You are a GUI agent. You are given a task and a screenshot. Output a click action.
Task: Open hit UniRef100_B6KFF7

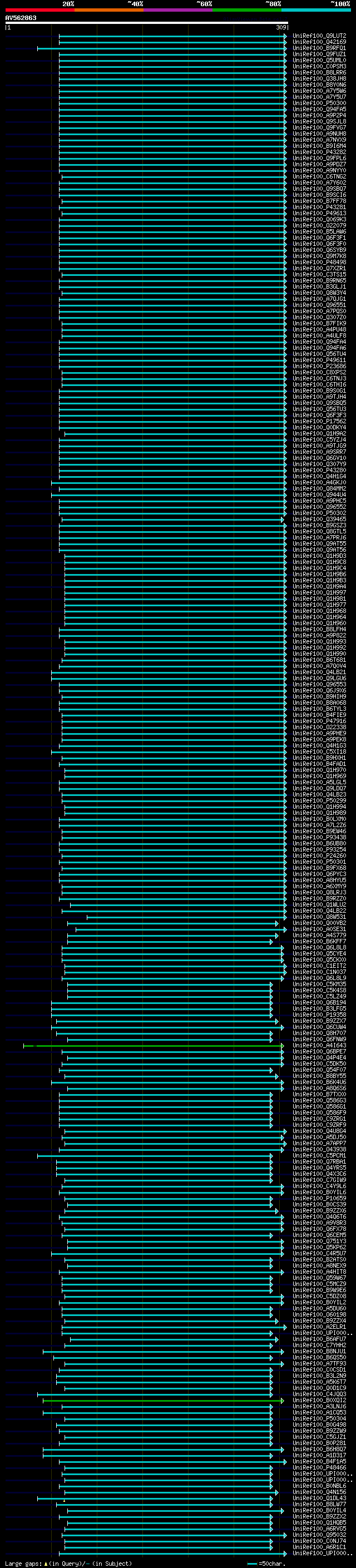(319, 941)
